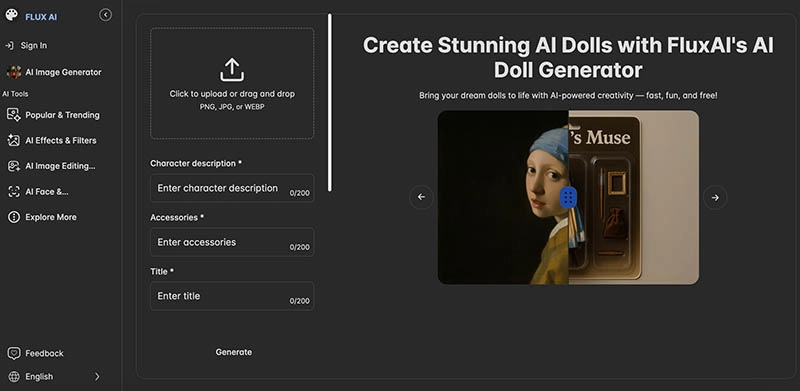Click the original painting side of image
This screenshot has width=800, height=391.
(503, 198)
